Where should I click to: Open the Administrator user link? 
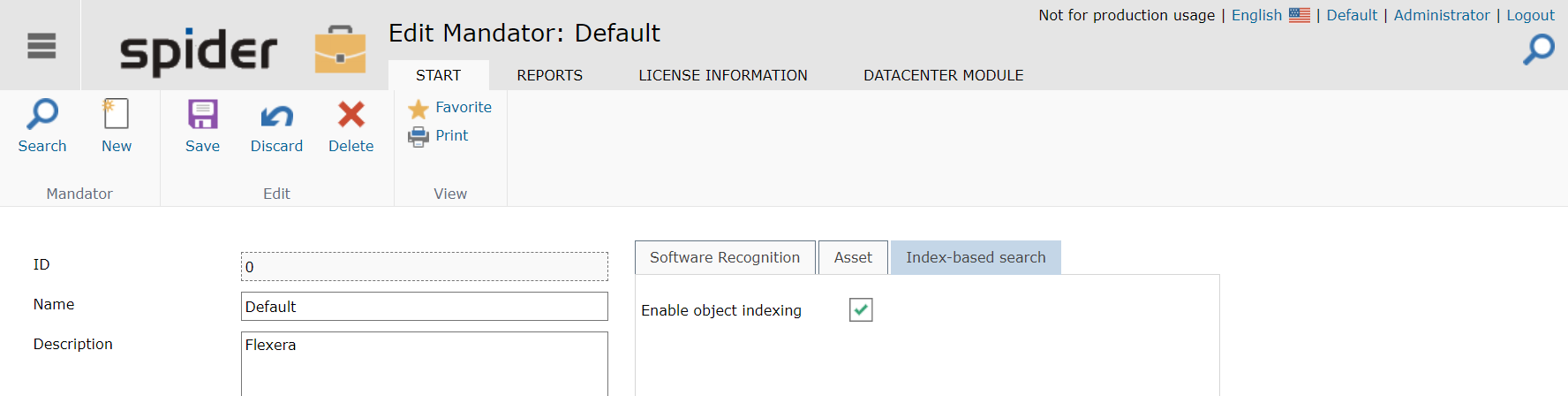tap(1441, 15)
